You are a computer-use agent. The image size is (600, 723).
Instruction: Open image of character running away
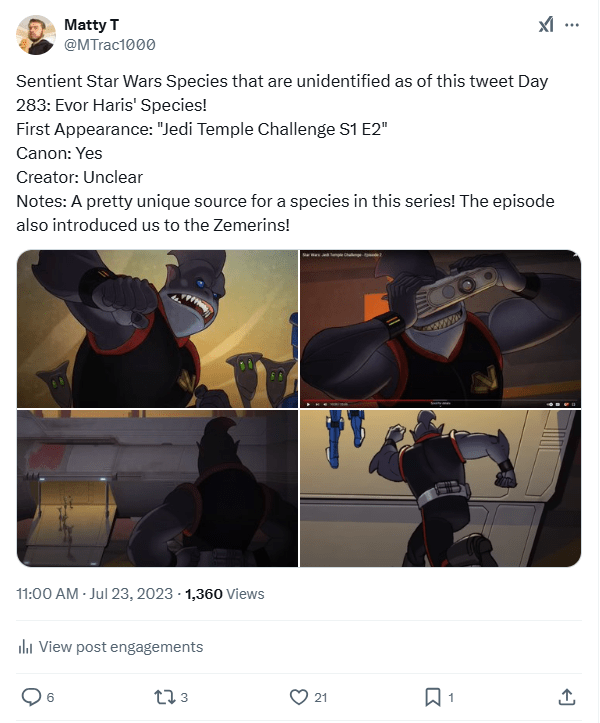coord(440,488)
